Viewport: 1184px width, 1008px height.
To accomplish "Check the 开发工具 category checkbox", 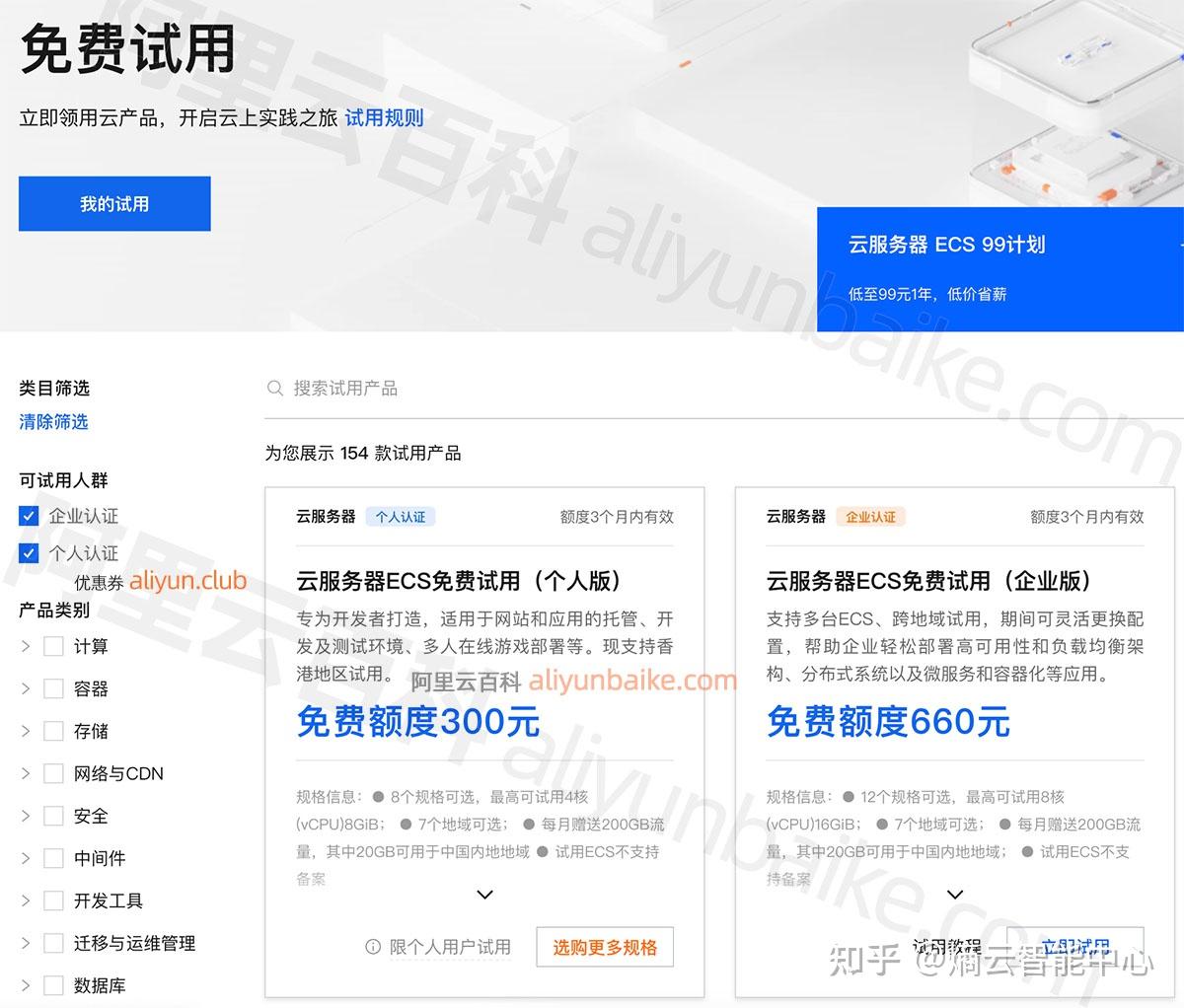I will [x=53, y=900].
